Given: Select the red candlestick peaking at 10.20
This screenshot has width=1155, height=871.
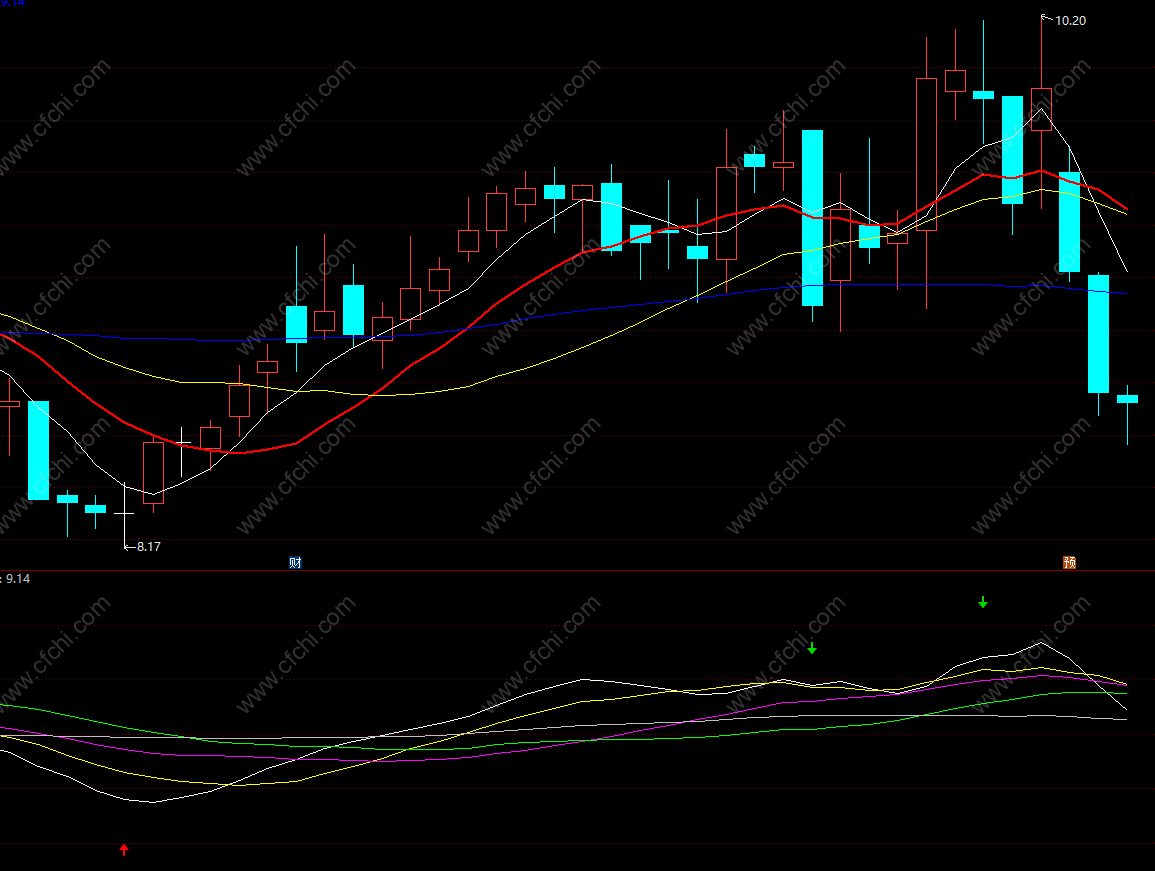Looking at the screenshot, I should (1042, 111).
